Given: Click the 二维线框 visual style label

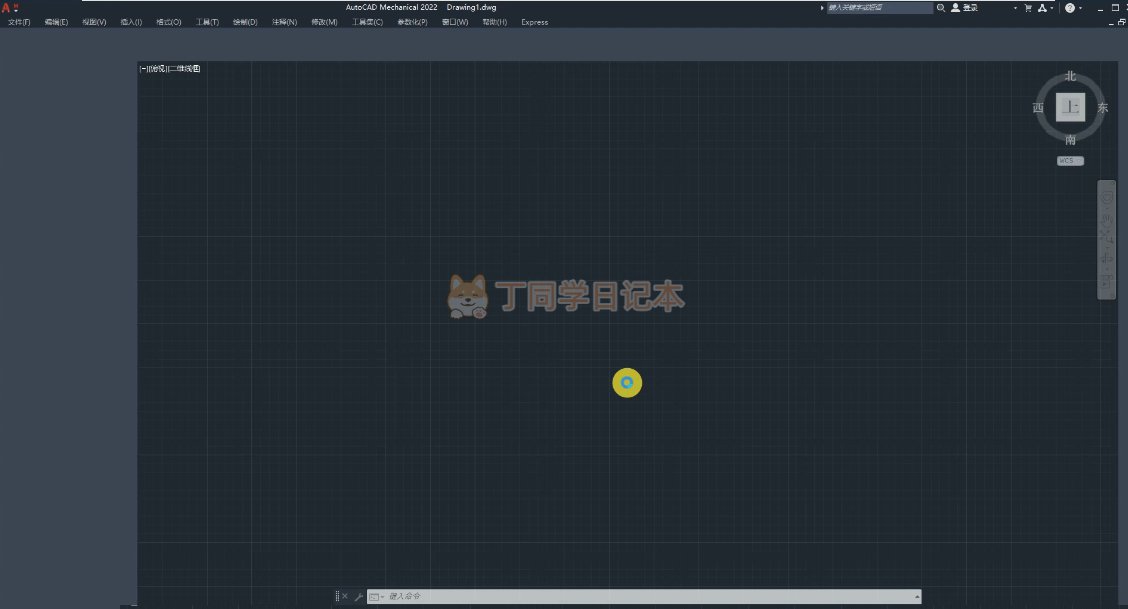Looking at the screenshot, I should point(184,69).
